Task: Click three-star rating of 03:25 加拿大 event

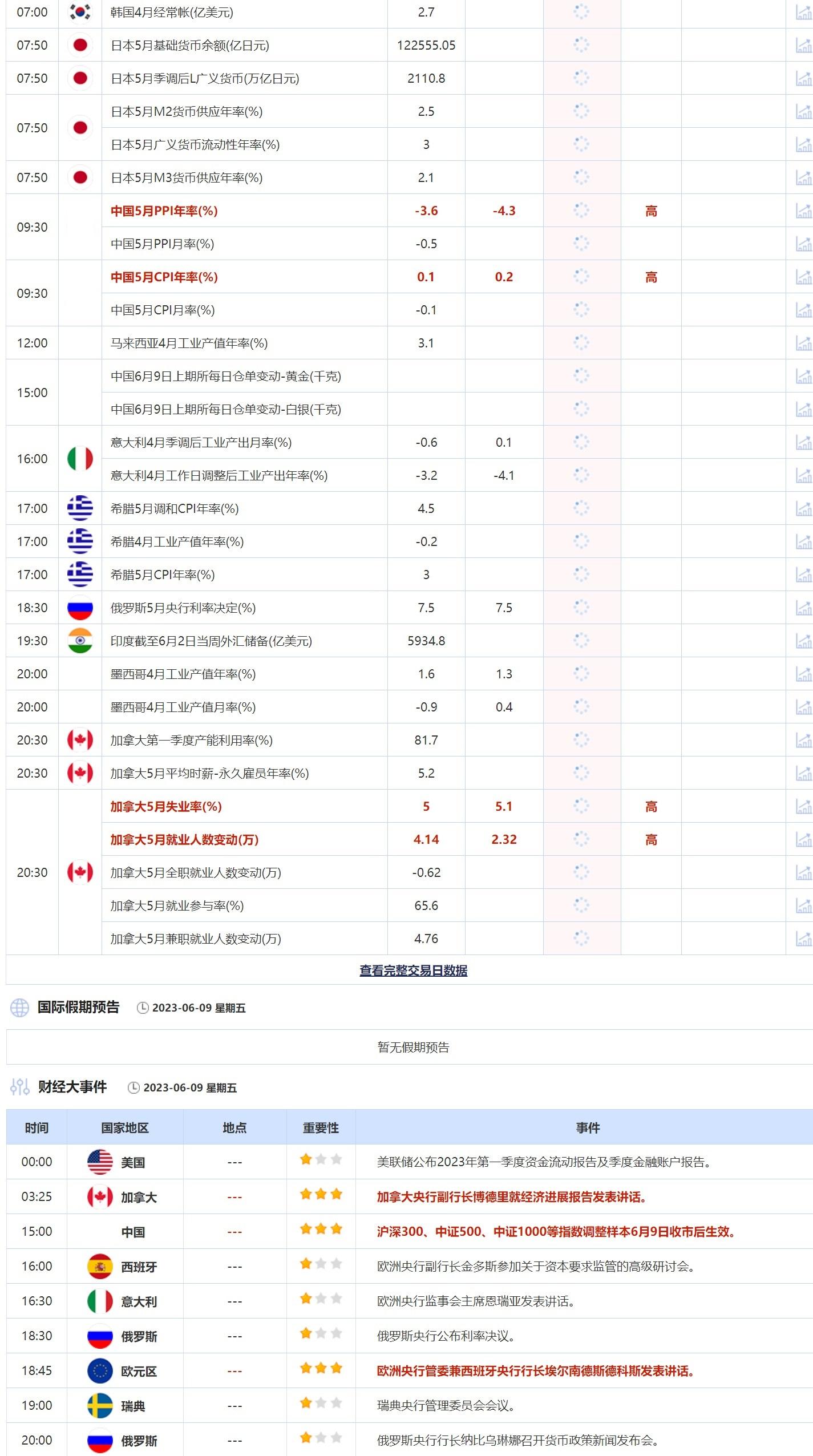Action: click(321, 1194)
